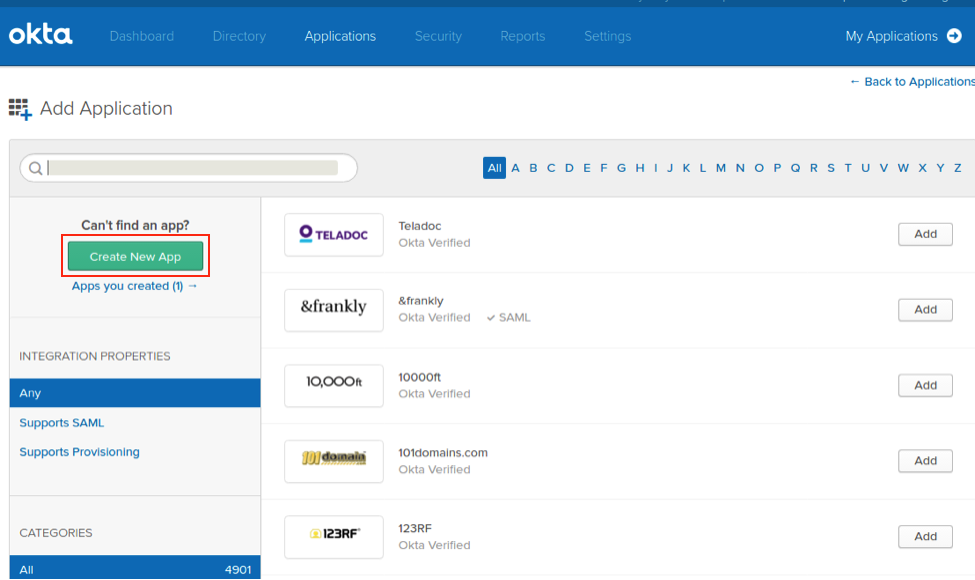The width and height of the screenshot is (975, 580).
Task: Open the 123RF app logo
Action: point(334,536)
